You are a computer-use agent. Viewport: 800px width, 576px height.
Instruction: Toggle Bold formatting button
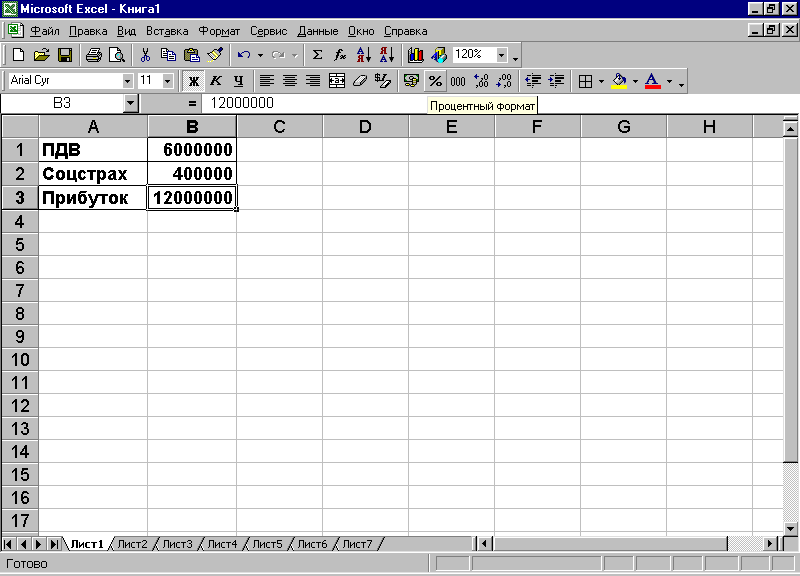[x=193, y=81]
